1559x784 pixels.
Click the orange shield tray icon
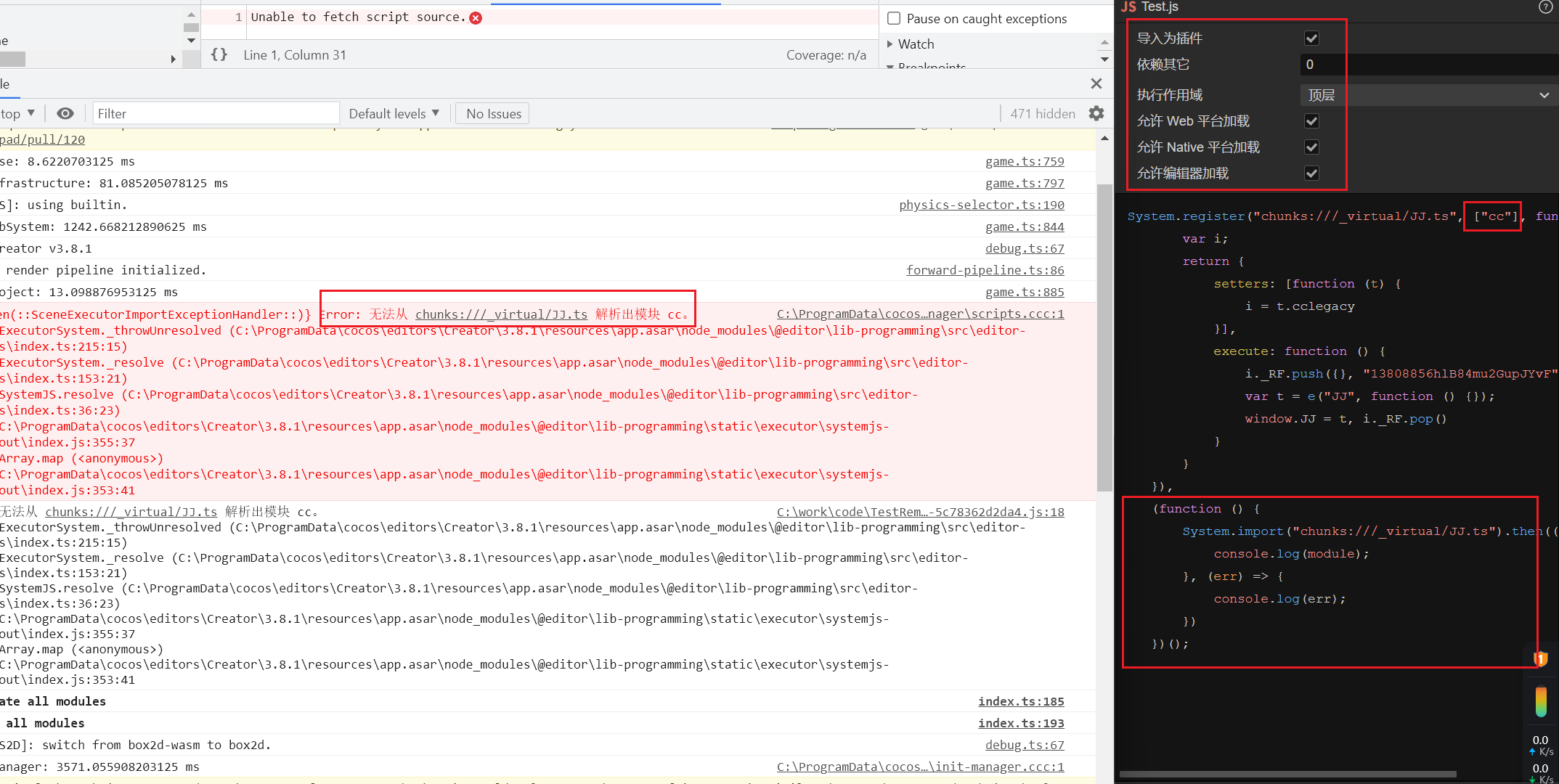pyautogui.click(x=1540, y=658)
